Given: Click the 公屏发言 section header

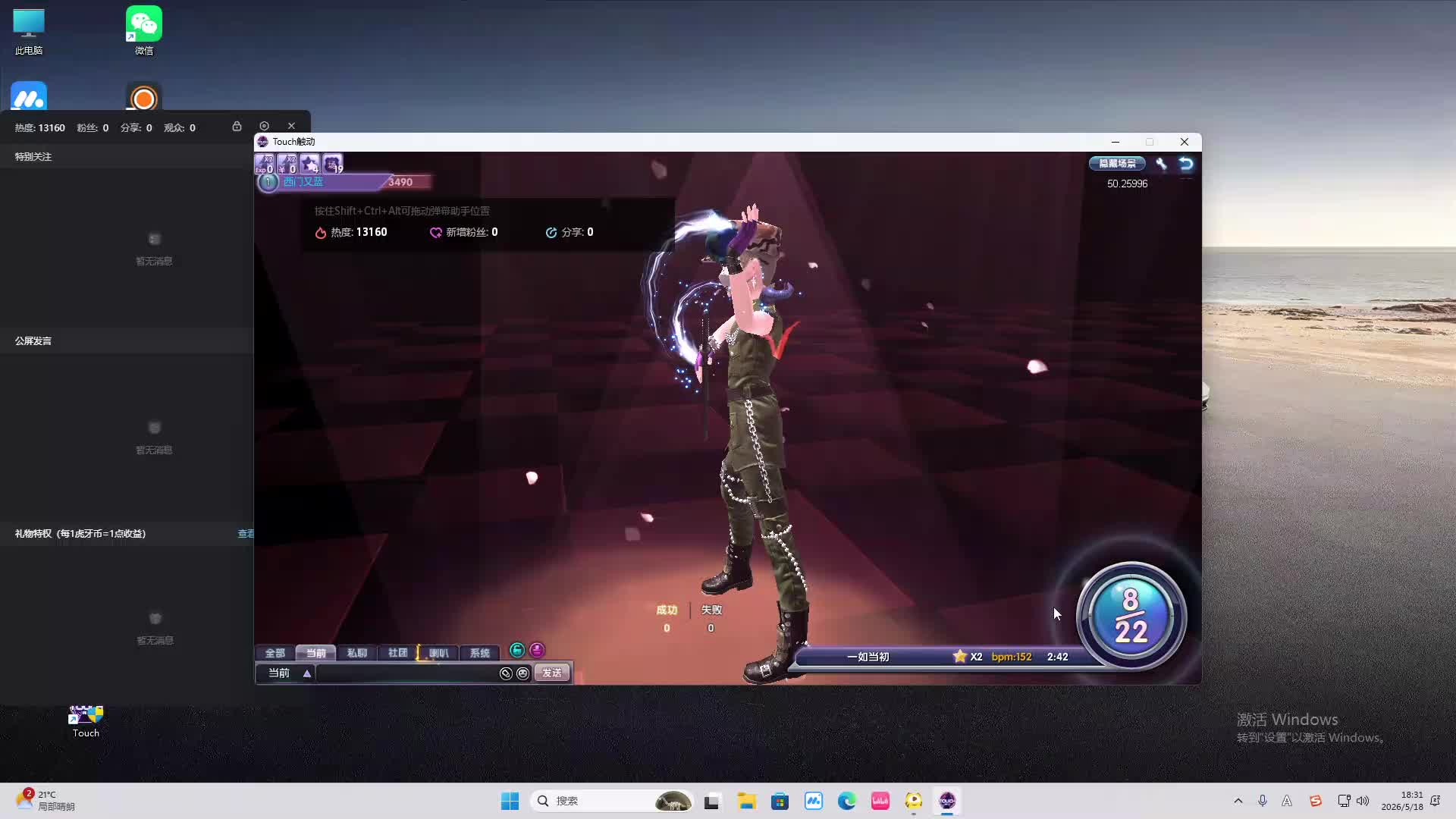Looking at the screenshot, I should click(x=33, y=341).
